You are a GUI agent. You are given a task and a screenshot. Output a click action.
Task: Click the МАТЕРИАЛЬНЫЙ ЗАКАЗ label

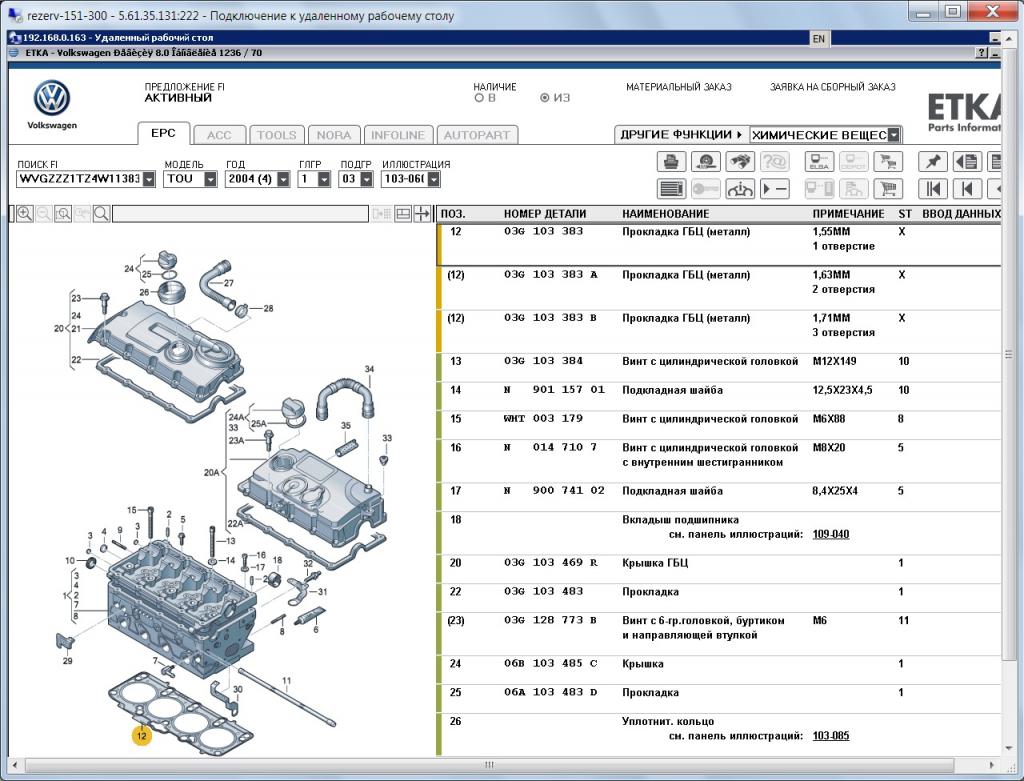point(679,87)
